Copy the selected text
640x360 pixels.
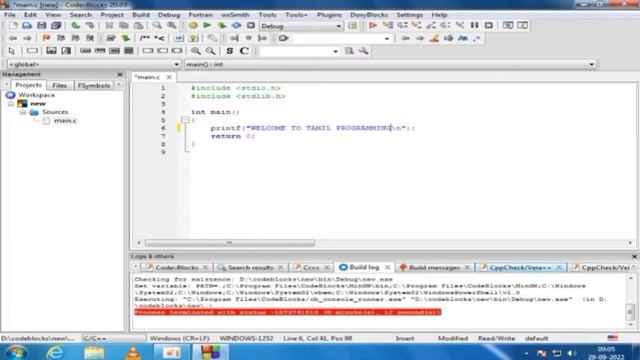tap(124, 26)
